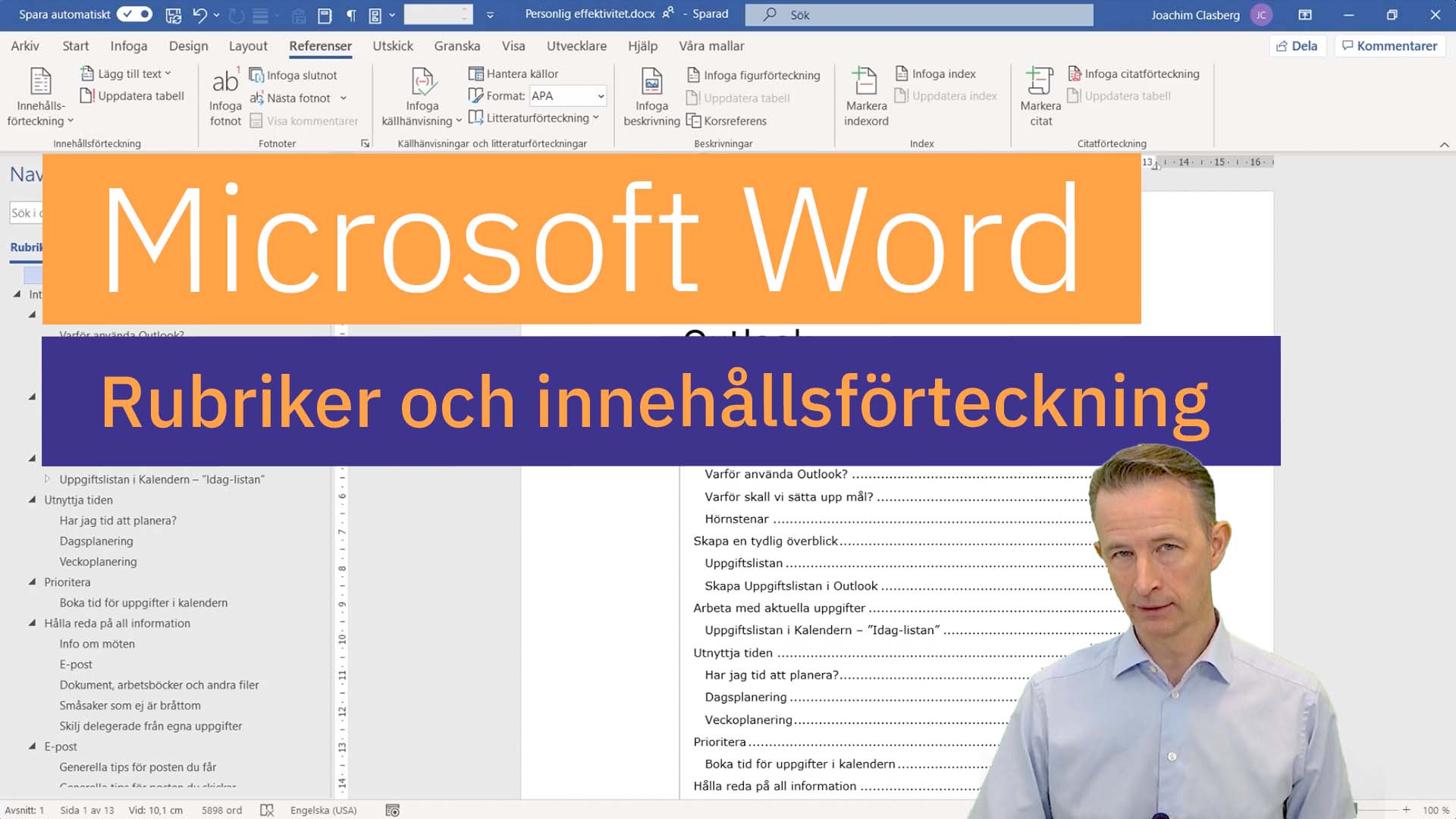Expand the Uppgiftslistan i Kalendern heading

(47, 479)
